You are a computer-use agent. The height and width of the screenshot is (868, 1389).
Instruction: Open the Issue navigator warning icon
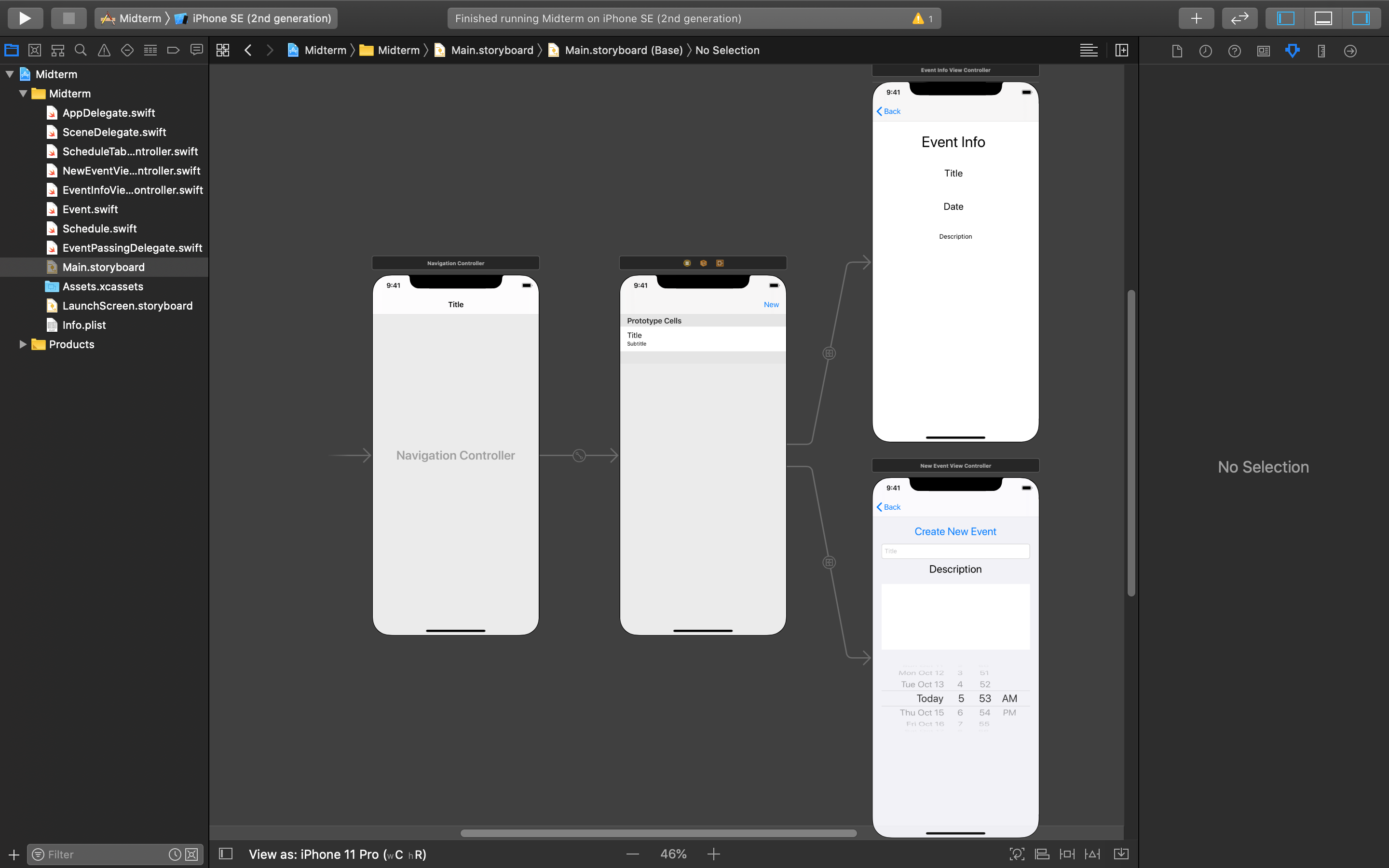tap(104, 51)
